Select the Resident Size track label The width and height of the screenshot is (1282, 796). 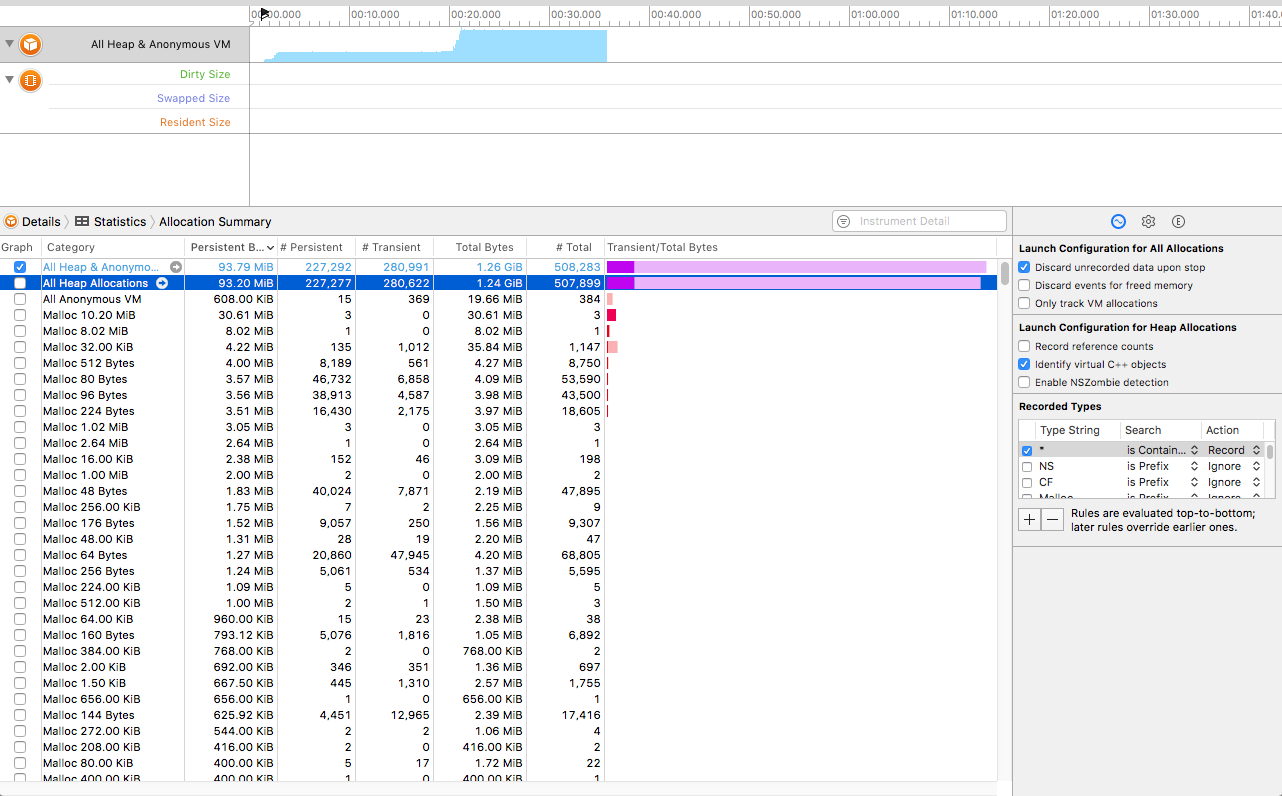click(195, 122)
